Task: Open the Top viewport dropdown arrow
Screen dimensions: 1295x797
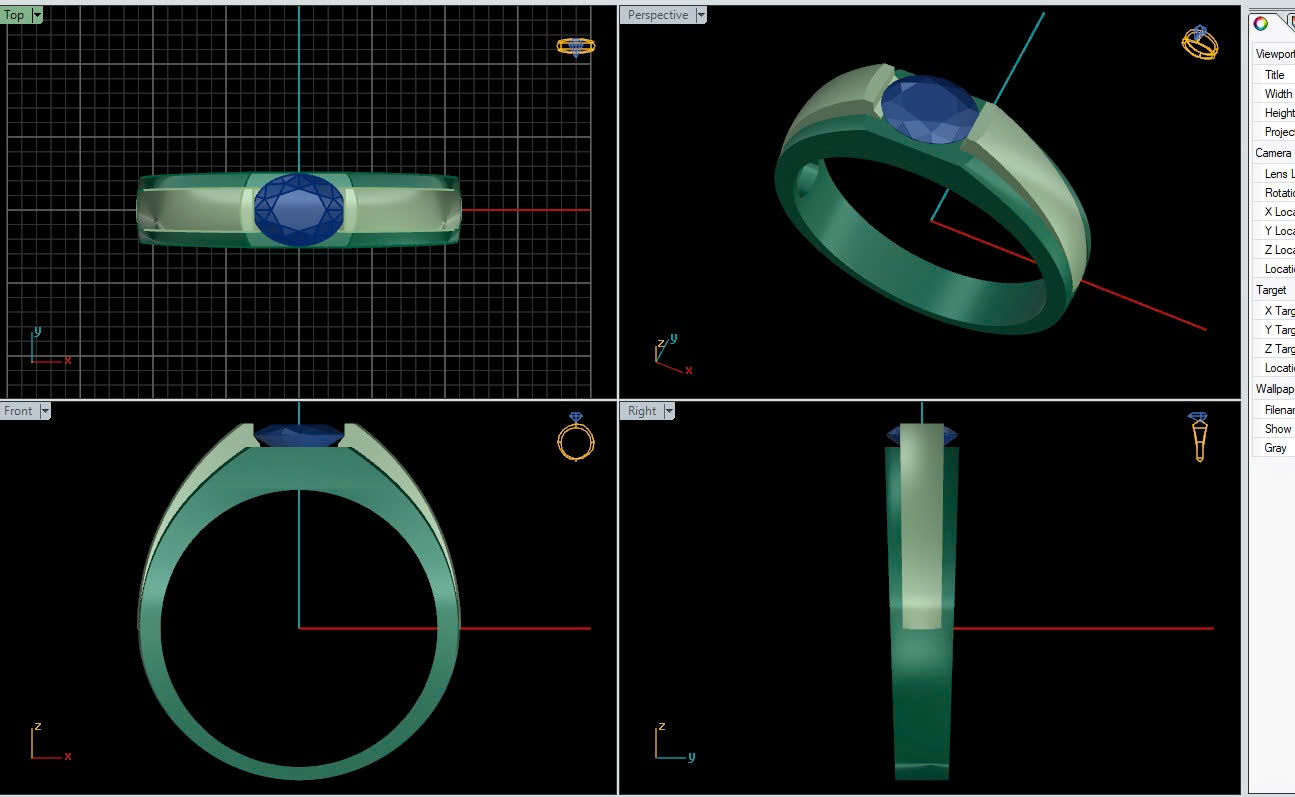Action: pos(37,15)
